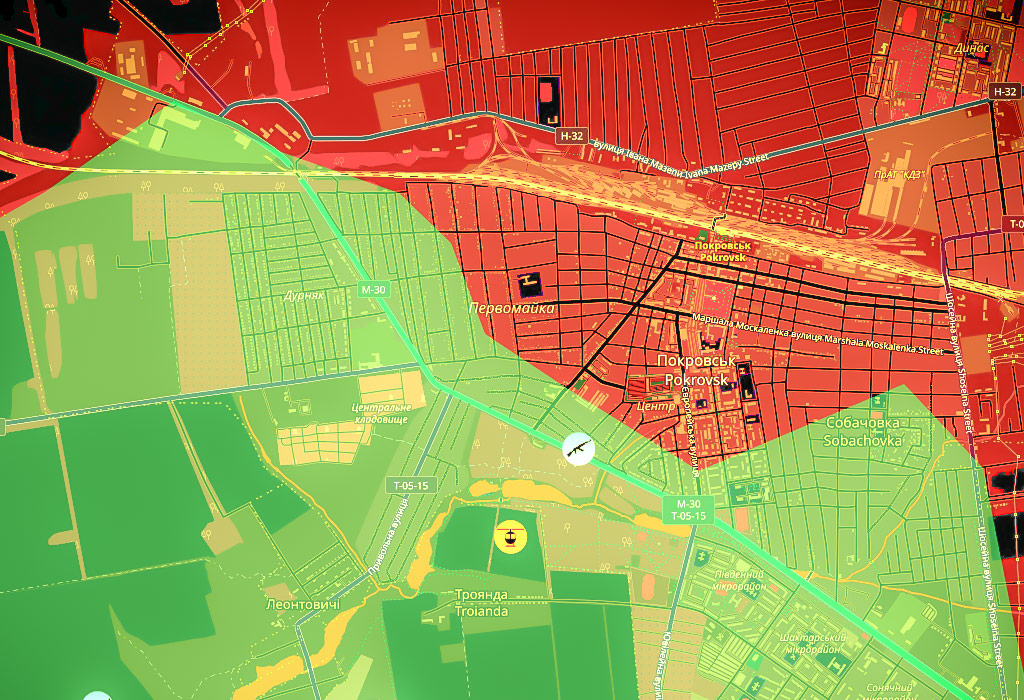Viewport: 1024px width, 700px height.
Task: Click the combined M-30 / T-05-15 road shield
Action: [688, 510]
